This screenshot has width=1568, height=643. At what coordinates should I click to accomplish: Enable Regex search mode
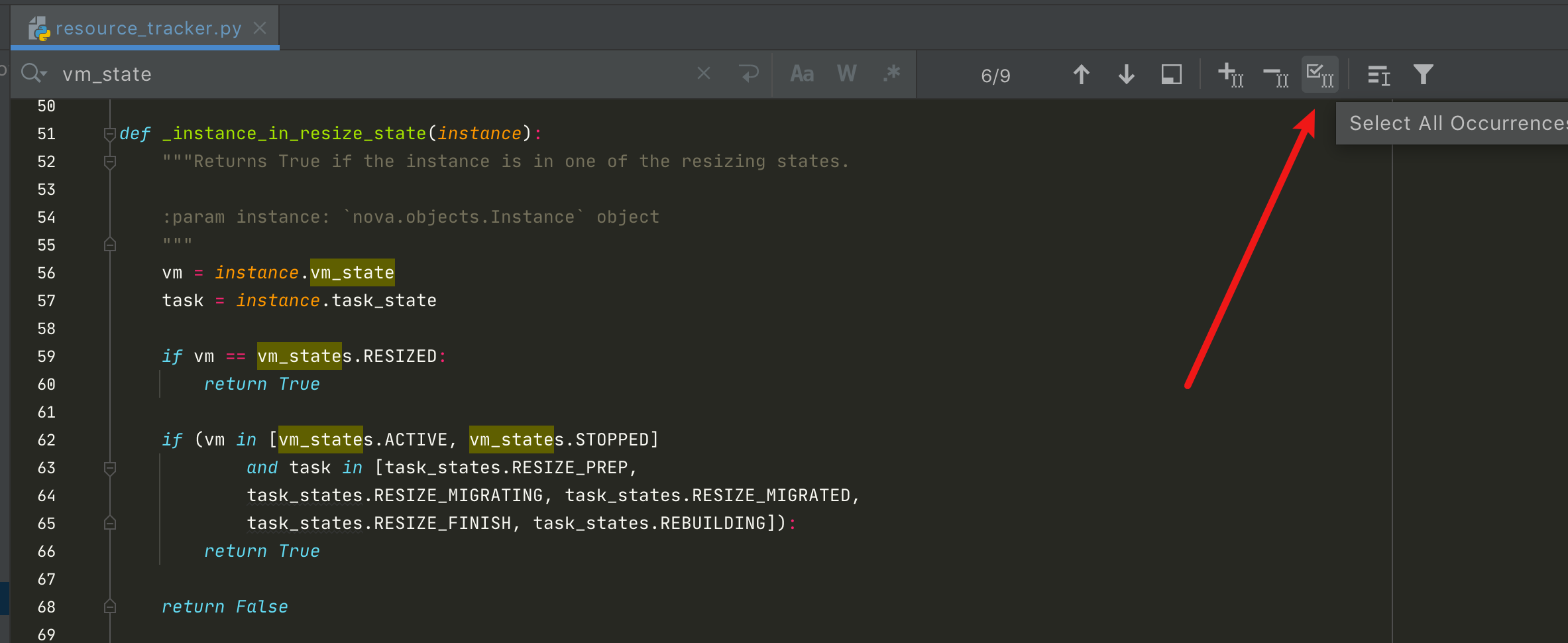[891, 74]
